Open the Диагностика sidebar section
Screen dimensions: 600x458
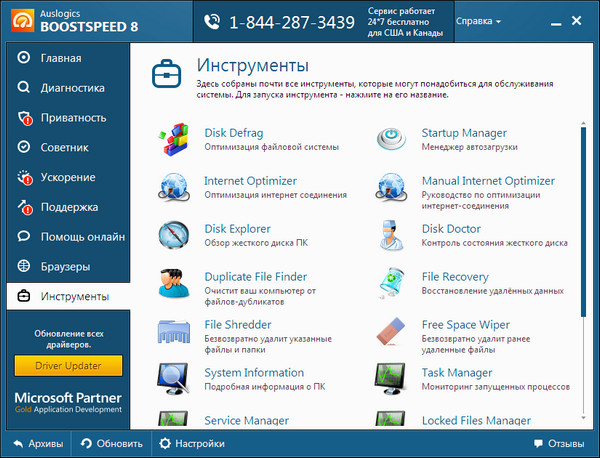click(x=72, y=88)
